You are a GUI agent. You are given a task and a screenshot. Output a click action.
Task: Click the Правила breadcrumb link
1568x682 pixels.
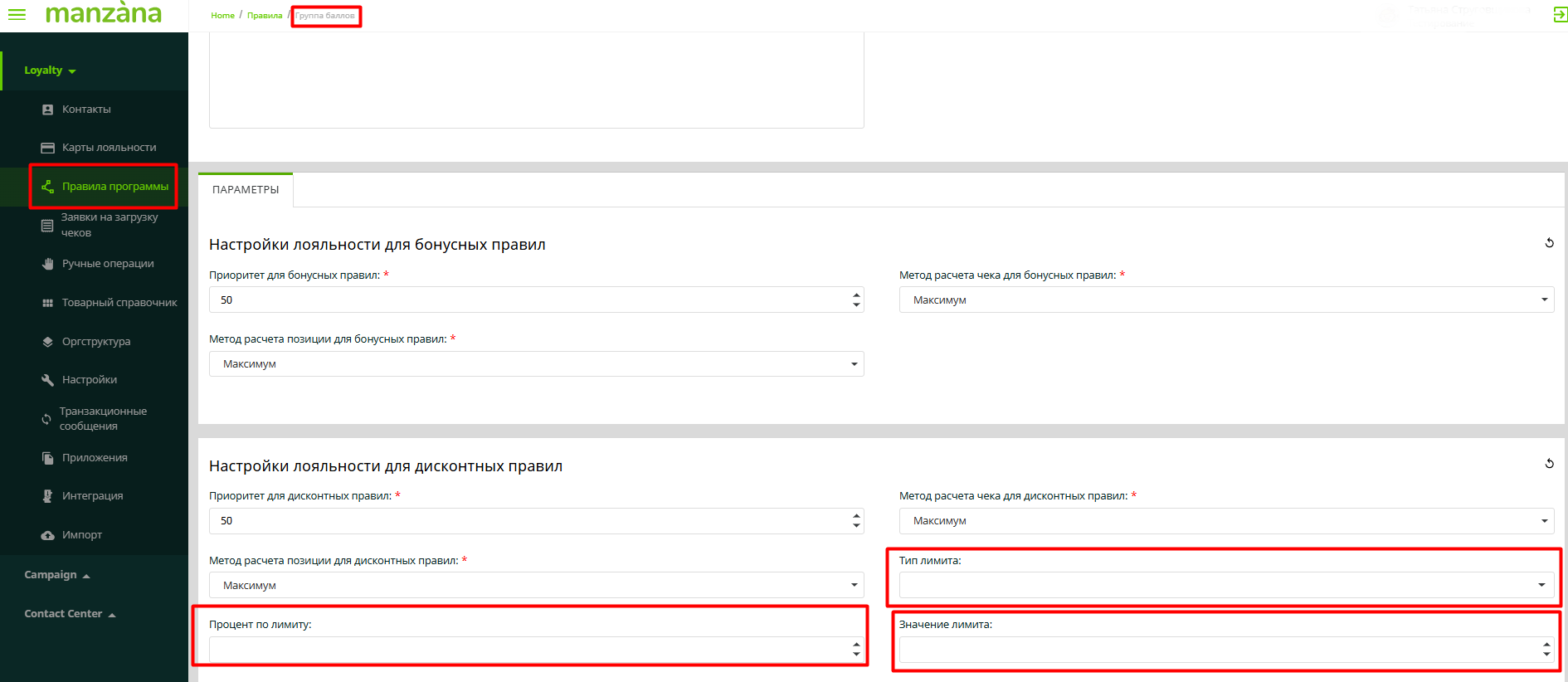pos(265,16)
